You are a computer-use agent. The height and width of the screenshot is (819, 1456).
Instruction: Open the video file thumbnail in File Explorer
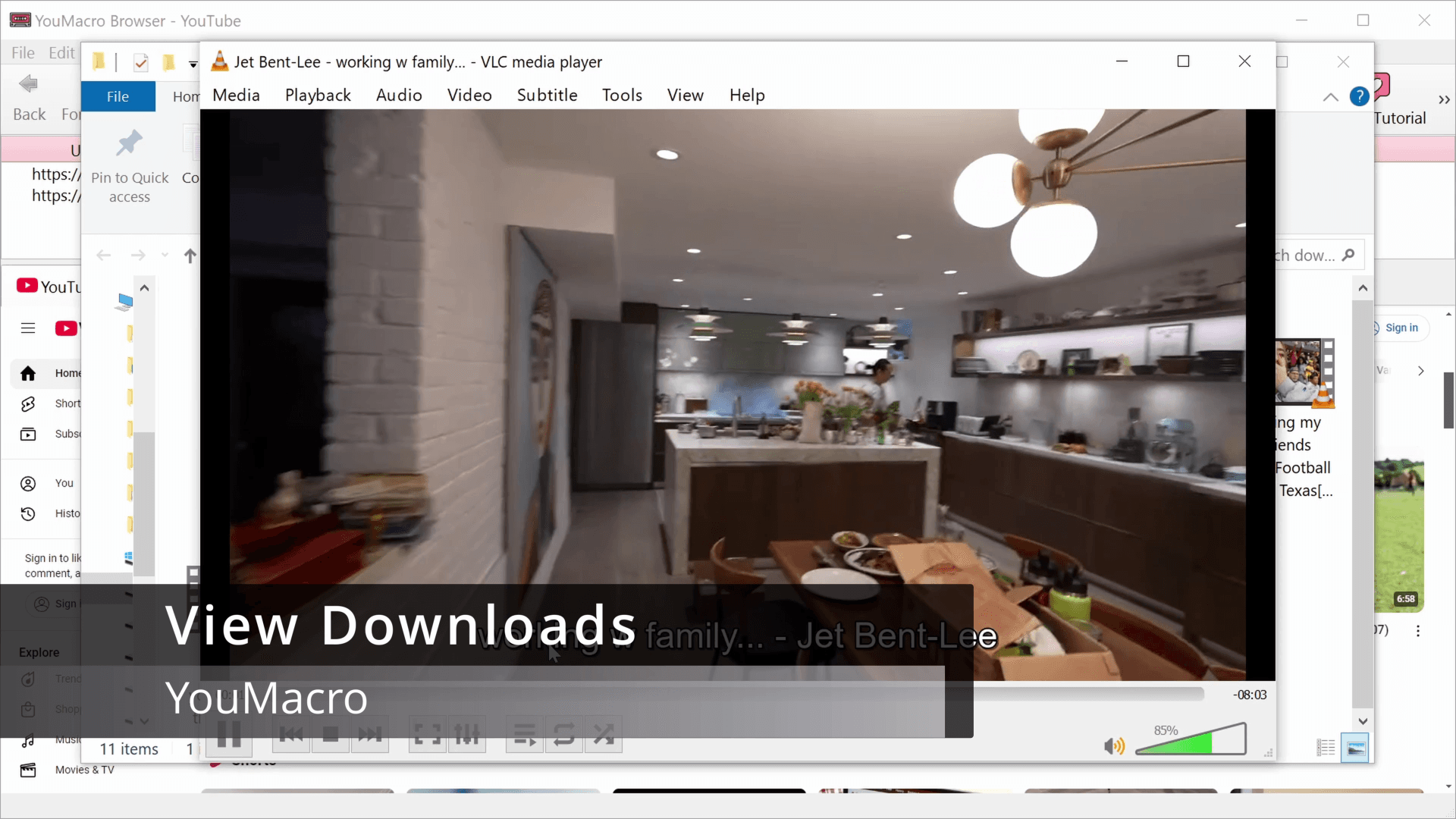pyautogui.click(x=1304, y=372)
